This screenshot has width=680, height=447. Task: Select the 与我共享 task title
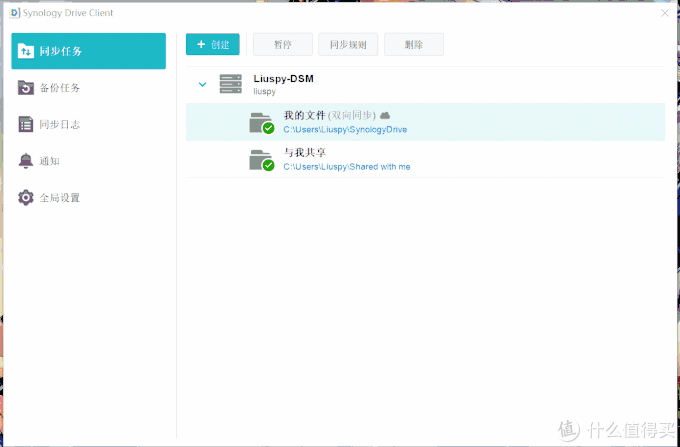(x=304, y=153)
